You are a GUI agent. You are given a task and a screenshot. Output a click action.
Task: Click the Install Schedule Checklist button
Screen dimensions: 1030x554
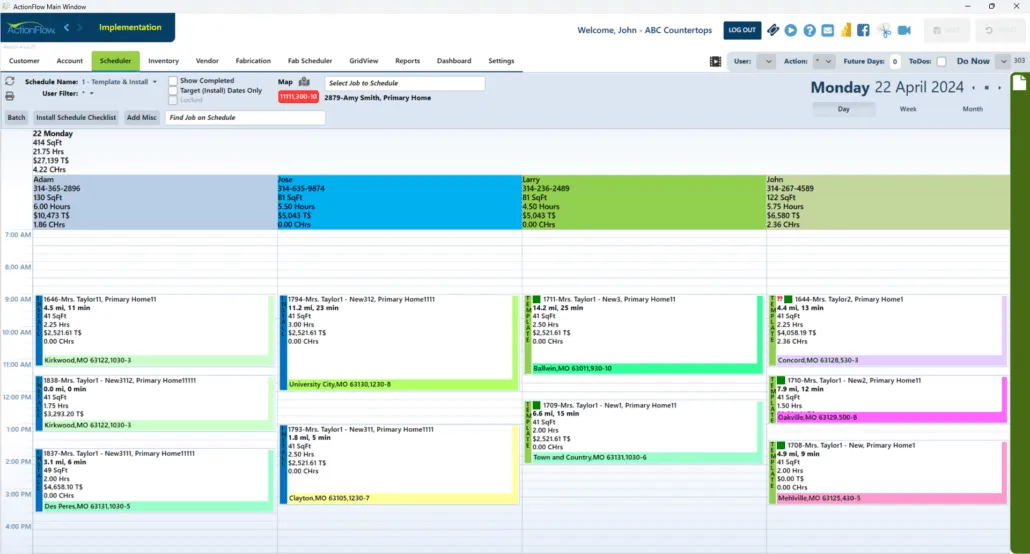pos(77,118)
